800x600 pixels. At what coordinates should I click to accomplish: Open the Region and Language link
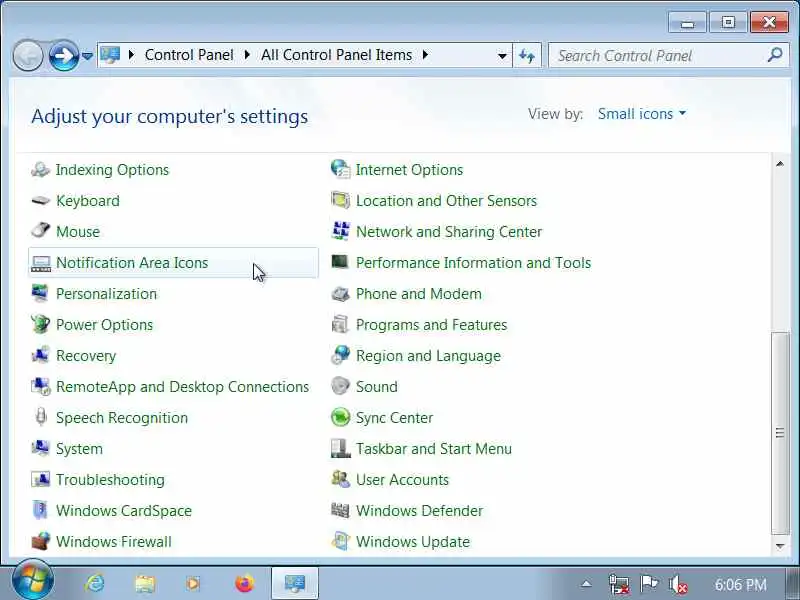click(x=429, y=356)
